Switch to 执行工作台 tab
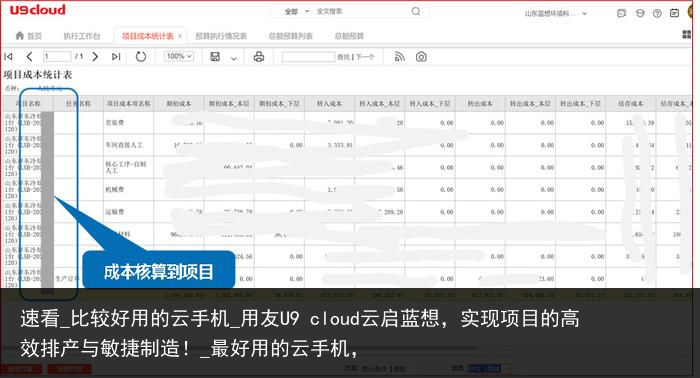Screen dimensions: 700x378 point(82,36)
